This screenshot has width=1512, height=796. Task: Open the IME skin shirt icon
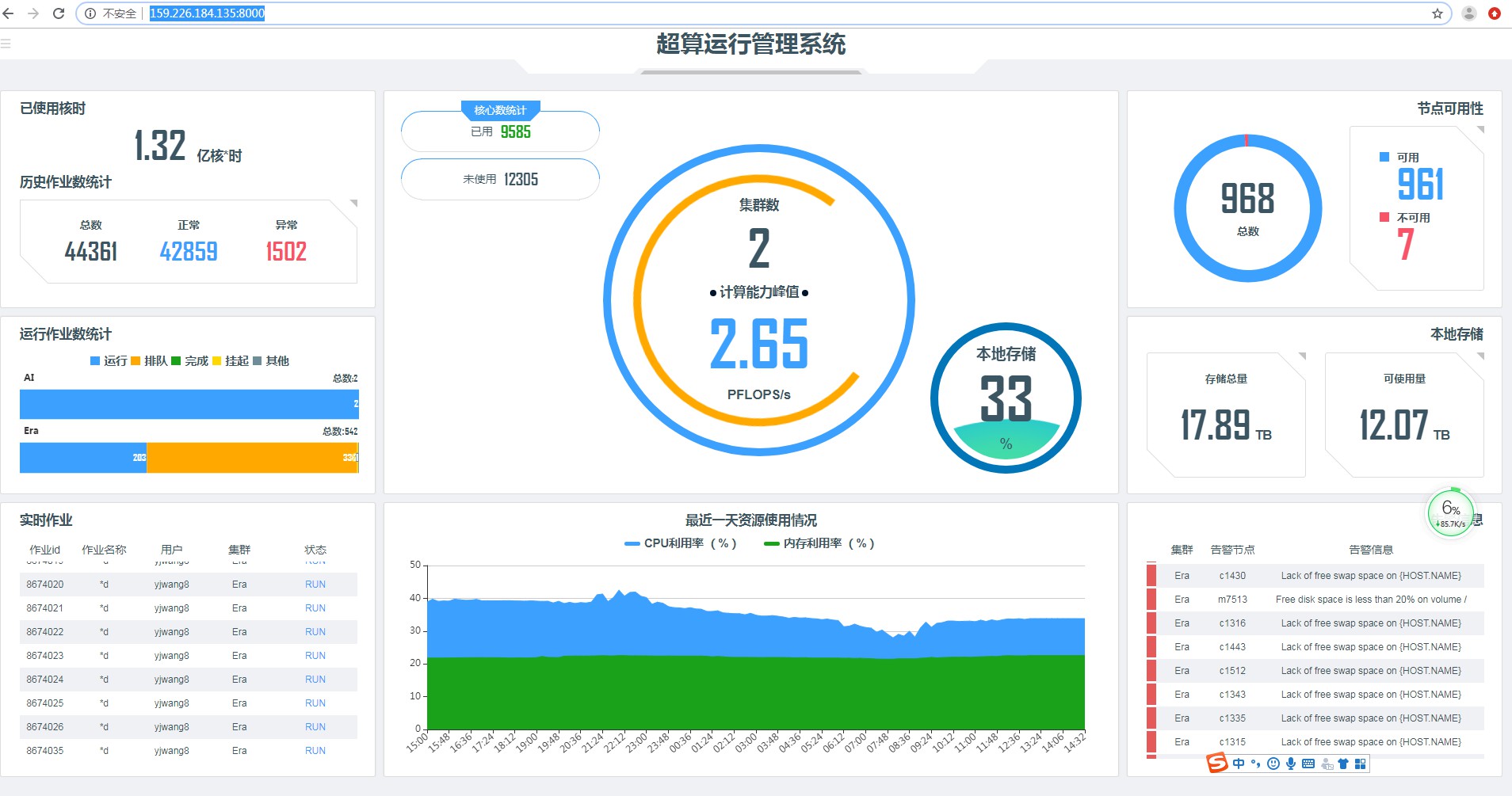pyautogui.click(x=1343, y=764)
